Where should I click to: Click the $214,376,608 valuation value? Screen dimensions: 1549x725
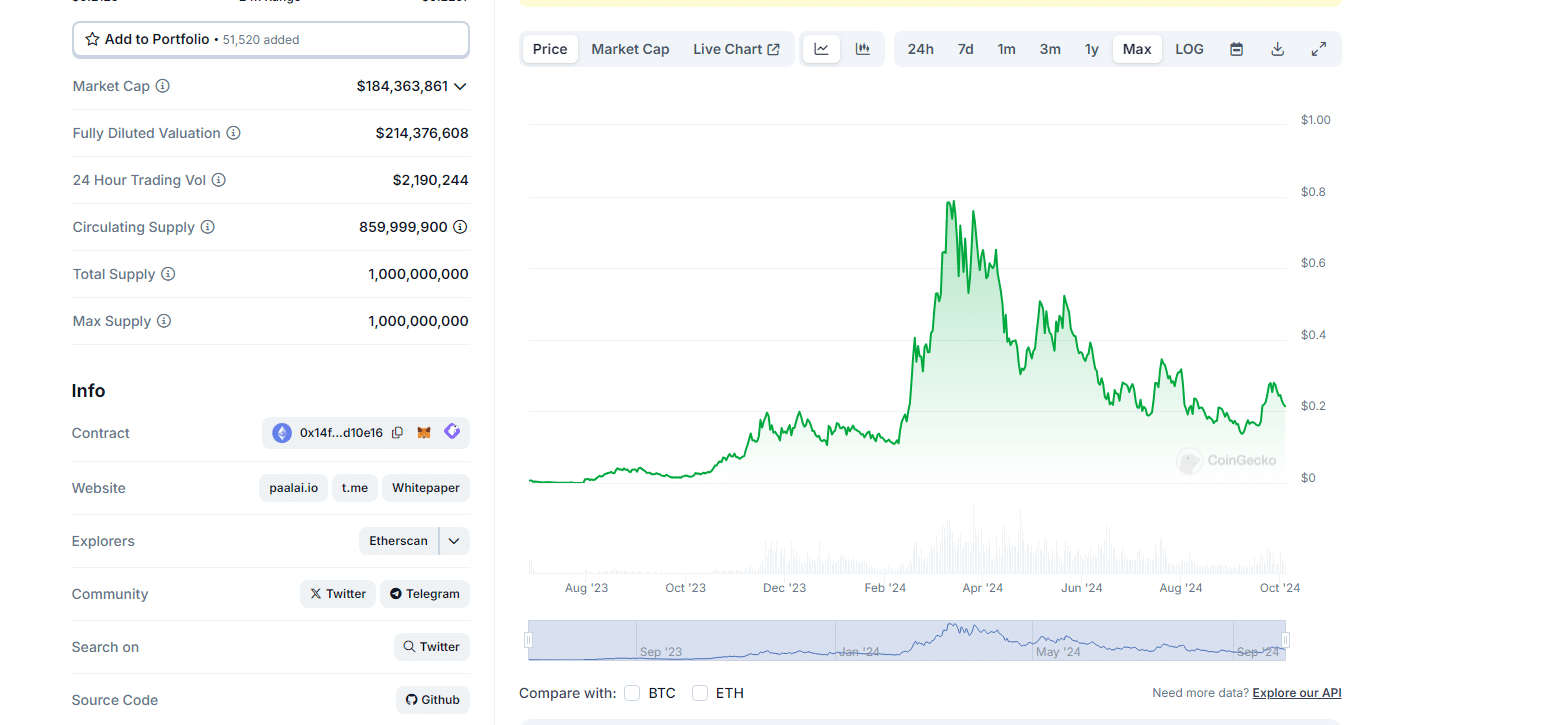coord(422,133)
